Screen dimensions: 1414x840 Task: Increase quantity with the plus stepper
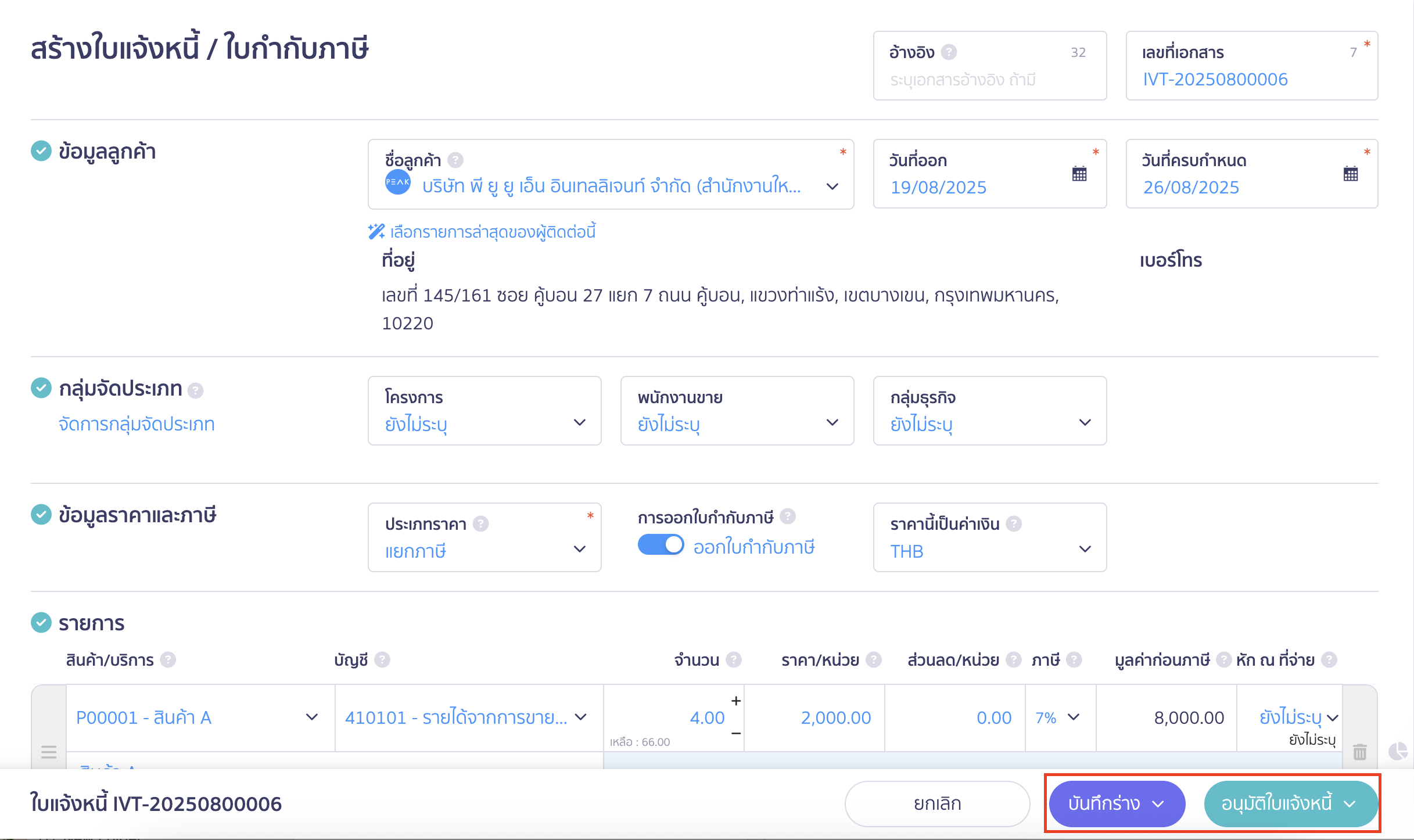(x=736, y=701)
